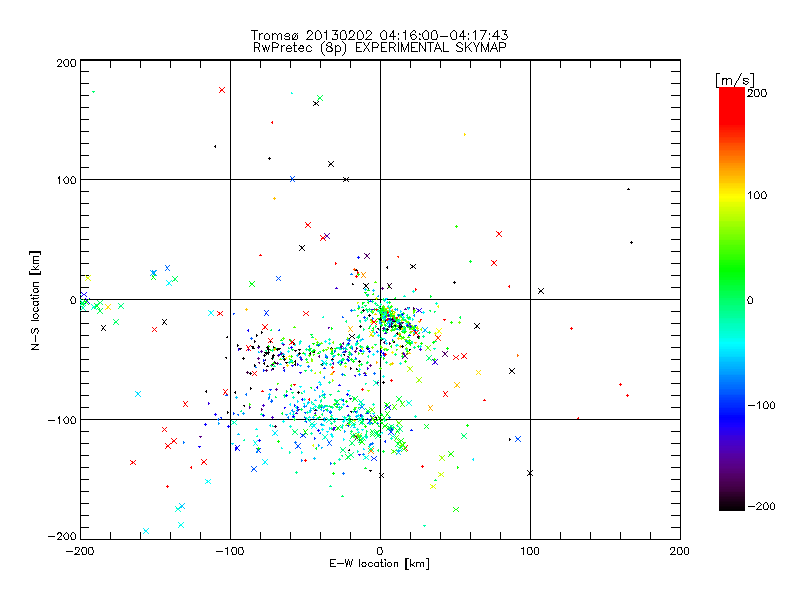
Task: Click the title line starting with "Tromsø 20130202"
Action: pyautogui.click(x=380, y=35)
